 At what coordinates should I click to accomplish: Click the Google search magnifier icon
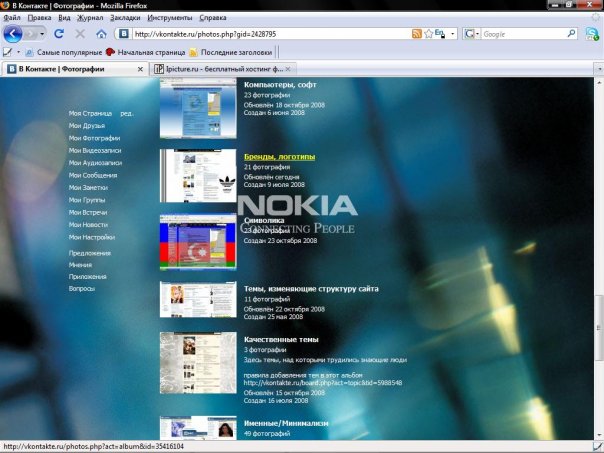point(571,34)
